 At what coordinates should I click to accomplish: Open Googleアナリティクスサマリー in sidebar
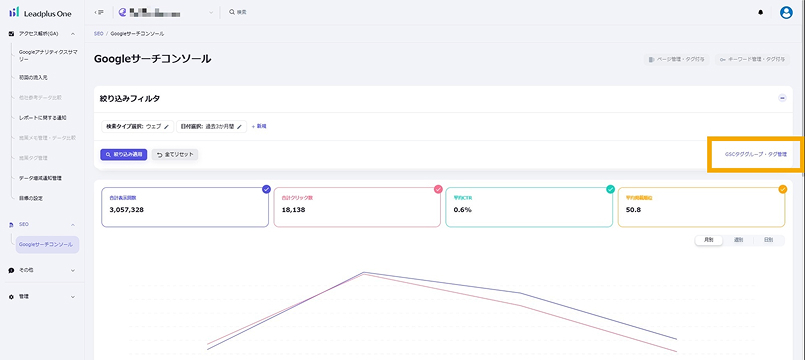[x=48, y=55]
